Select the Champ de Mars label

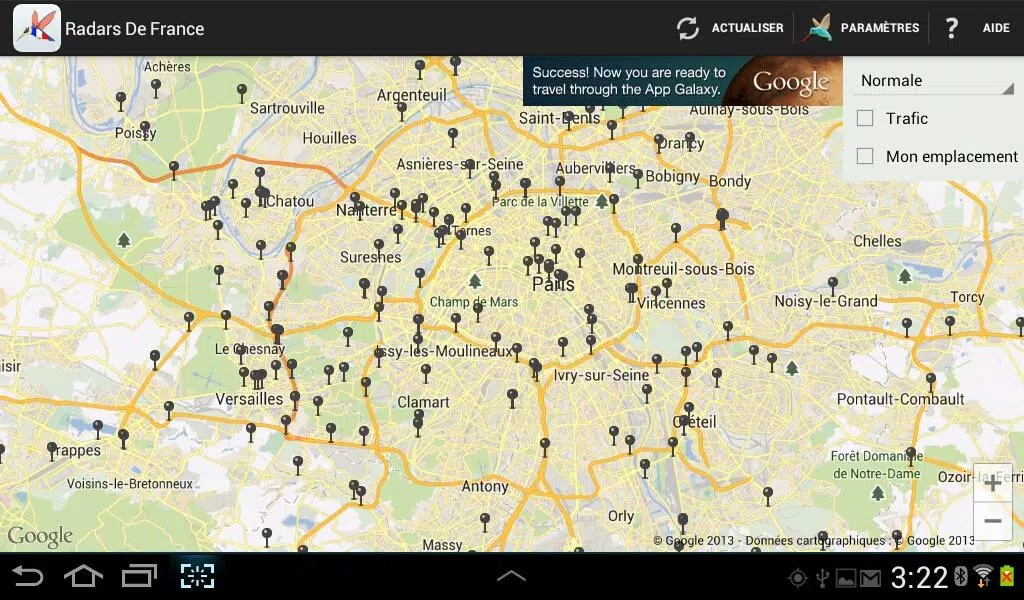(473, 302)
